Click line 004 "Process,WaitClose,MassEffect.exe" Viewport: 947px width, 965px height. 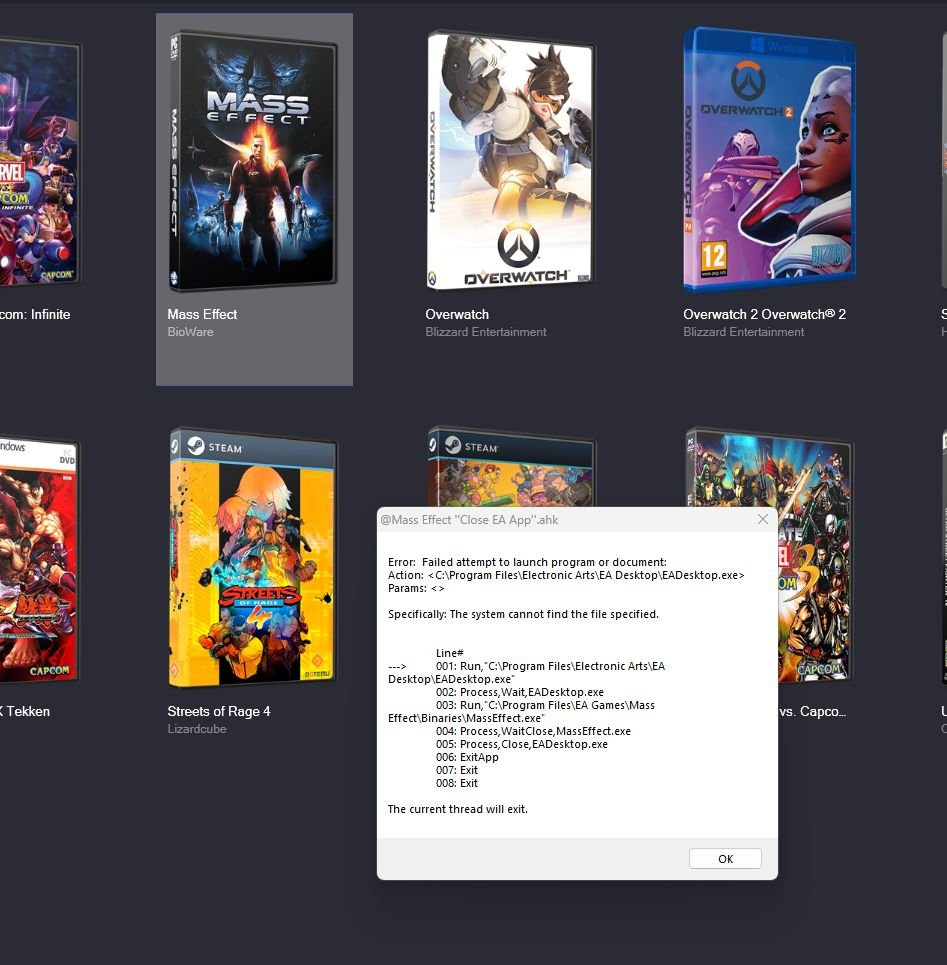pyautogui.click(x=533, y=731)
